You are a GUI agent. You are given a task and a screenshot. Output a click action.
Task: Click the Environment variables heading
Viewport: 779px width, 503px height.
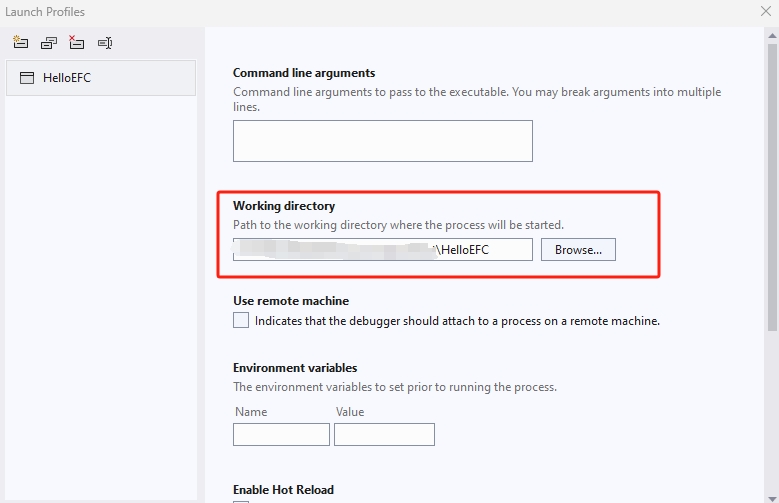[x=295, y=368]
